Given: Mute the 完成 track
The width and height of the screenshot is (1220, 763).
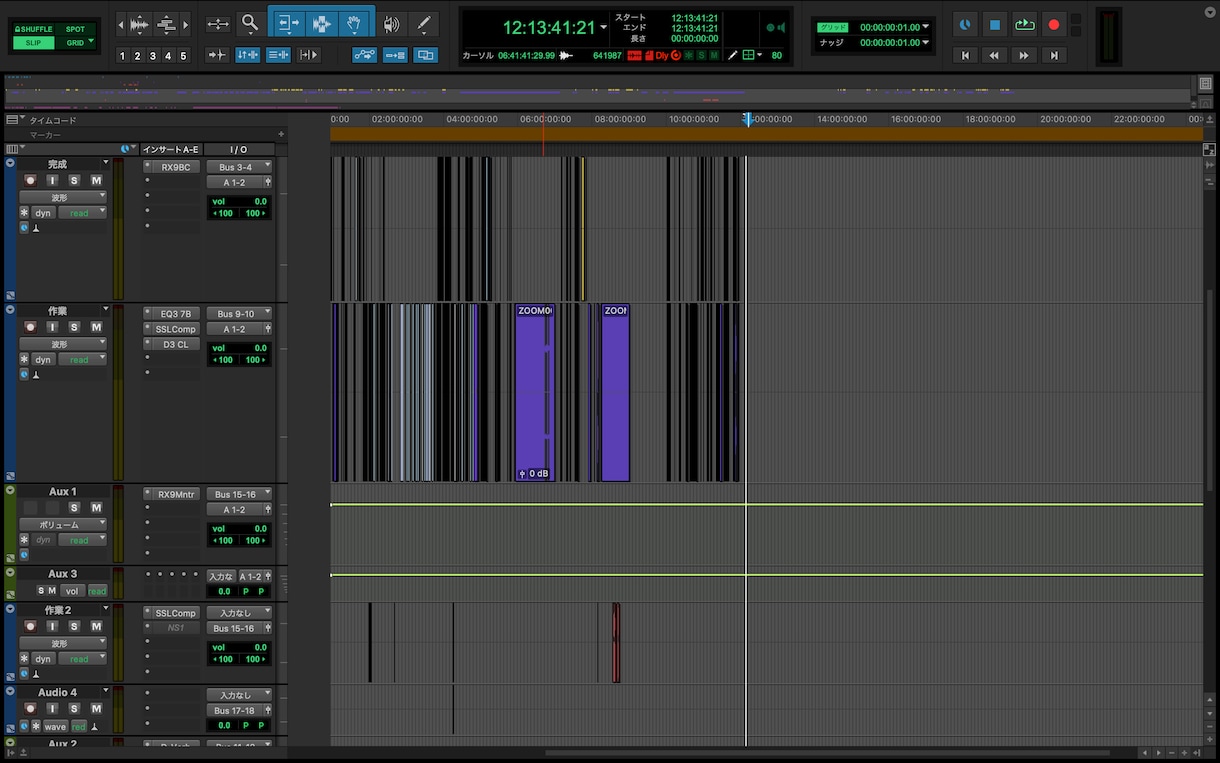Looking at the screenshot, I should coord(96,180).
